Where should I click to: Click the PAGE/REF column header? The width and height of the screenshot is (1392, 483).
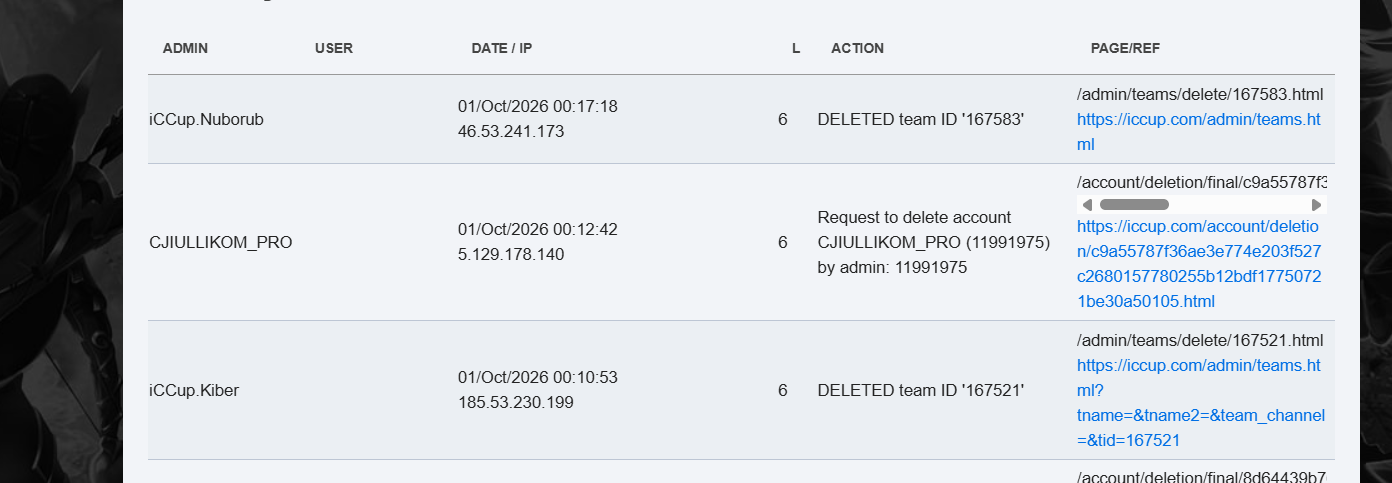point(1125,48)
